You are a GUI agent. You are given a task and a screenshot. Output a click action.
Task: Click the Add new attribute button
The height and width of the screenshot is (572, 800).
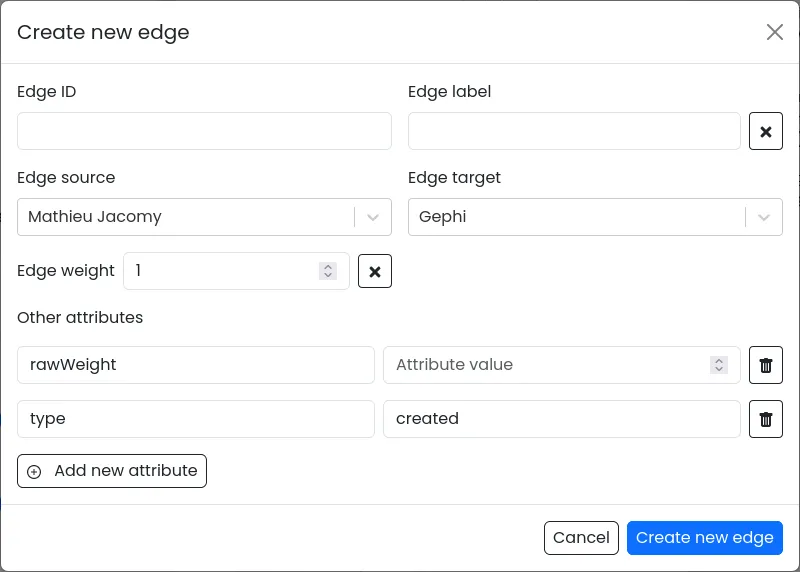click(112, 471)
